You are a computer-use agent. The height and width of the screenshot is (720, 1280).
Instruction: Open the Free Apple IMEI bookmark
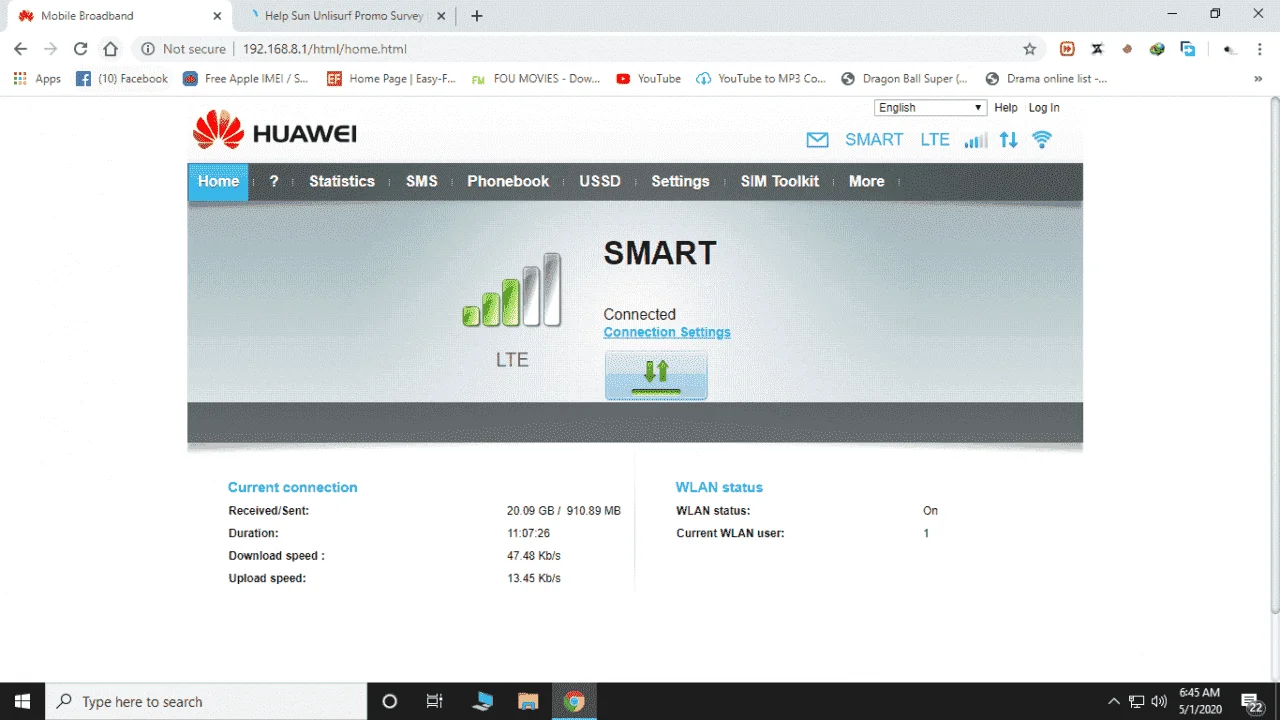tap(246, 79)
